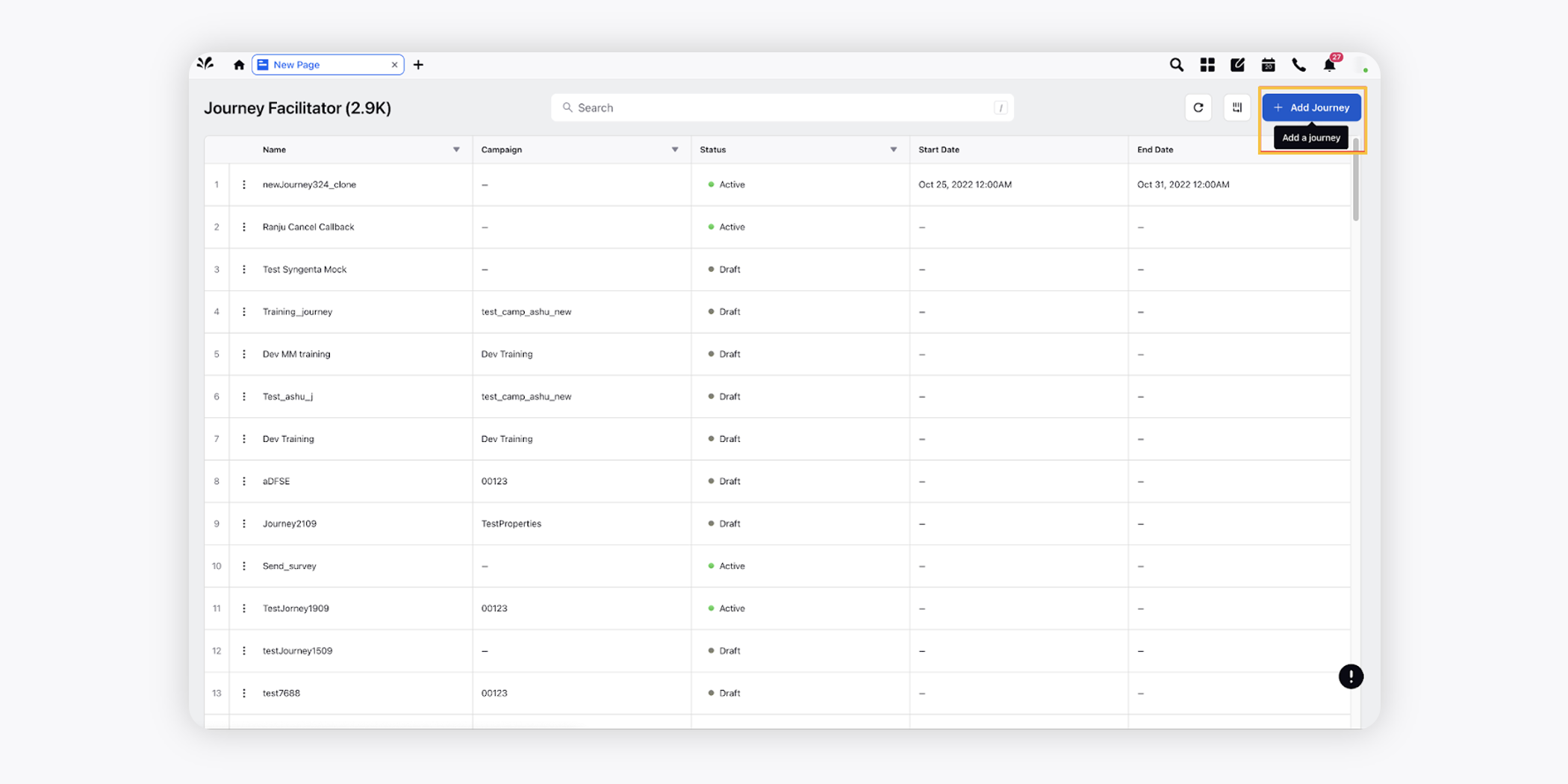Click Dev Training campaign in row 5
Image resolution: width=1568 pixels, height=784 pixels.
(507, 354)
